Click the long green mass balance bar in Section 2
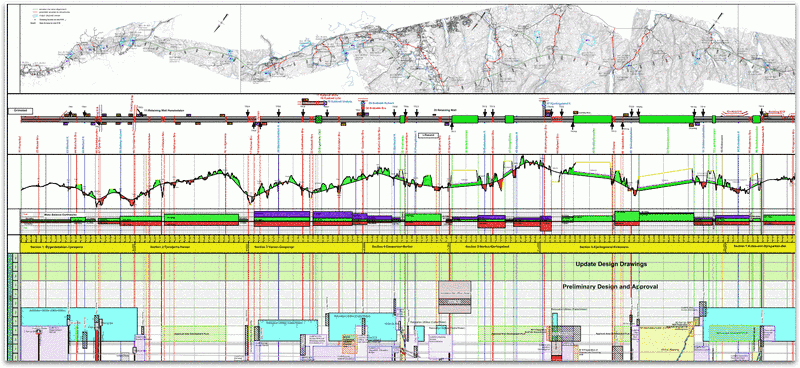 point(201,218)
